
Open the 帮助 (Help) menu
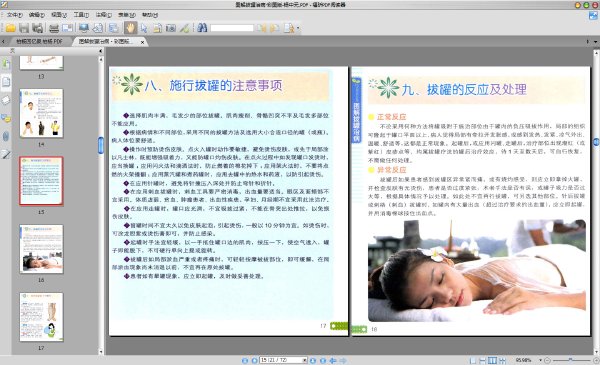[150, 15]
